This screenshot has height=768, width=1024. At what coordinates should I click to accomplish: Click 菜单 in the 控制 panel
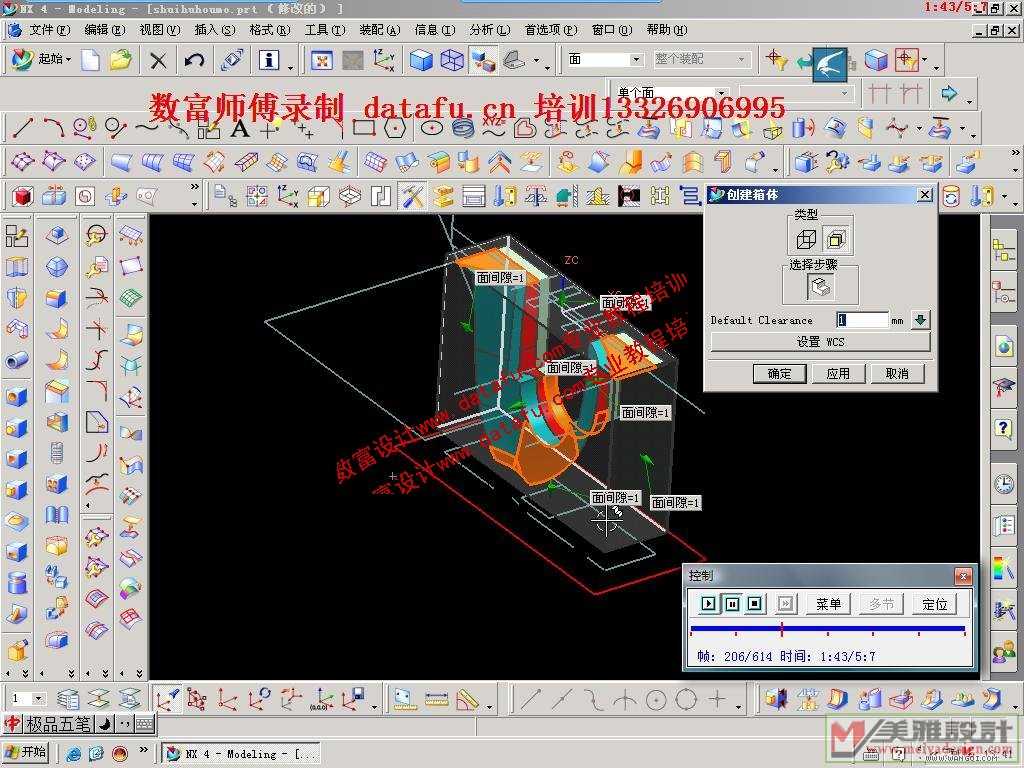pos(828,604)
